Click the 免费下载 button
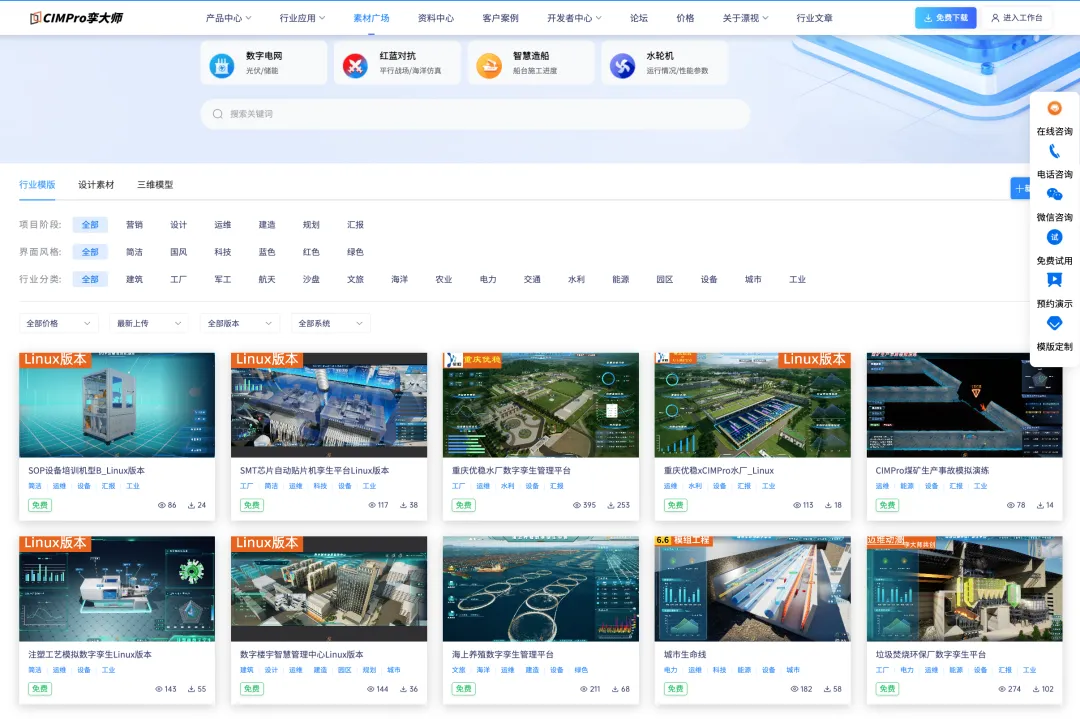This screenshot has width=1080, height=719. coord(946,18)
